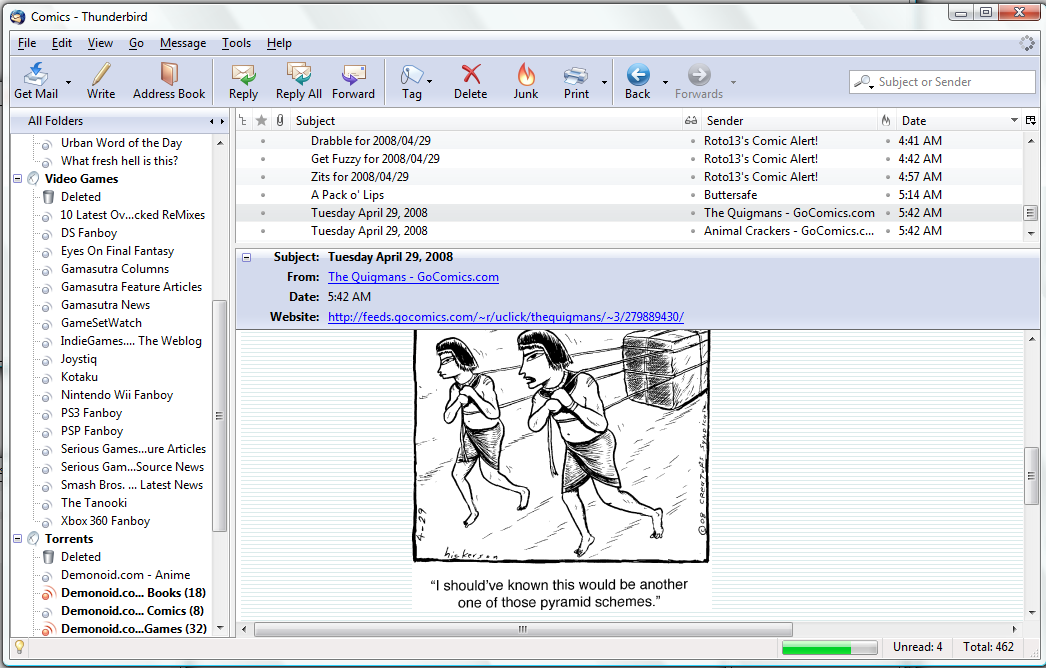The height and width of the screenshot is (668, 1046).
Task: Sort messages by Date column
Action: (959, 120)
